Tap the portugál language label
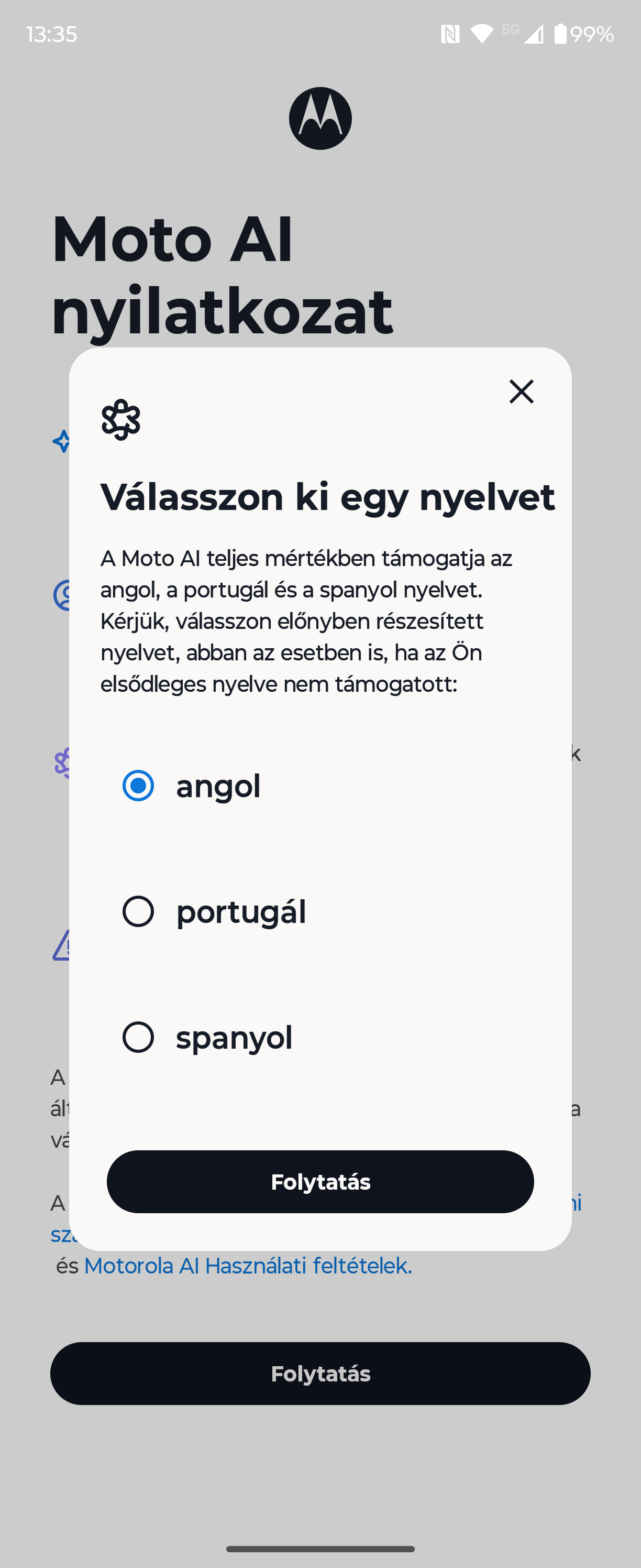 click(x=241, y=912)
